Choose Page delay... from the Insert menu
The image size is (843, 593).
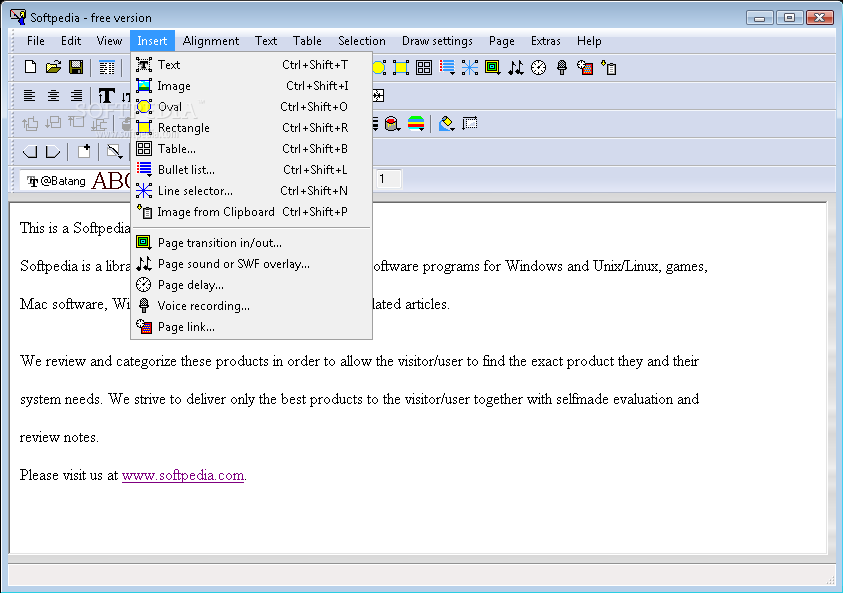(x=251, y=284)
